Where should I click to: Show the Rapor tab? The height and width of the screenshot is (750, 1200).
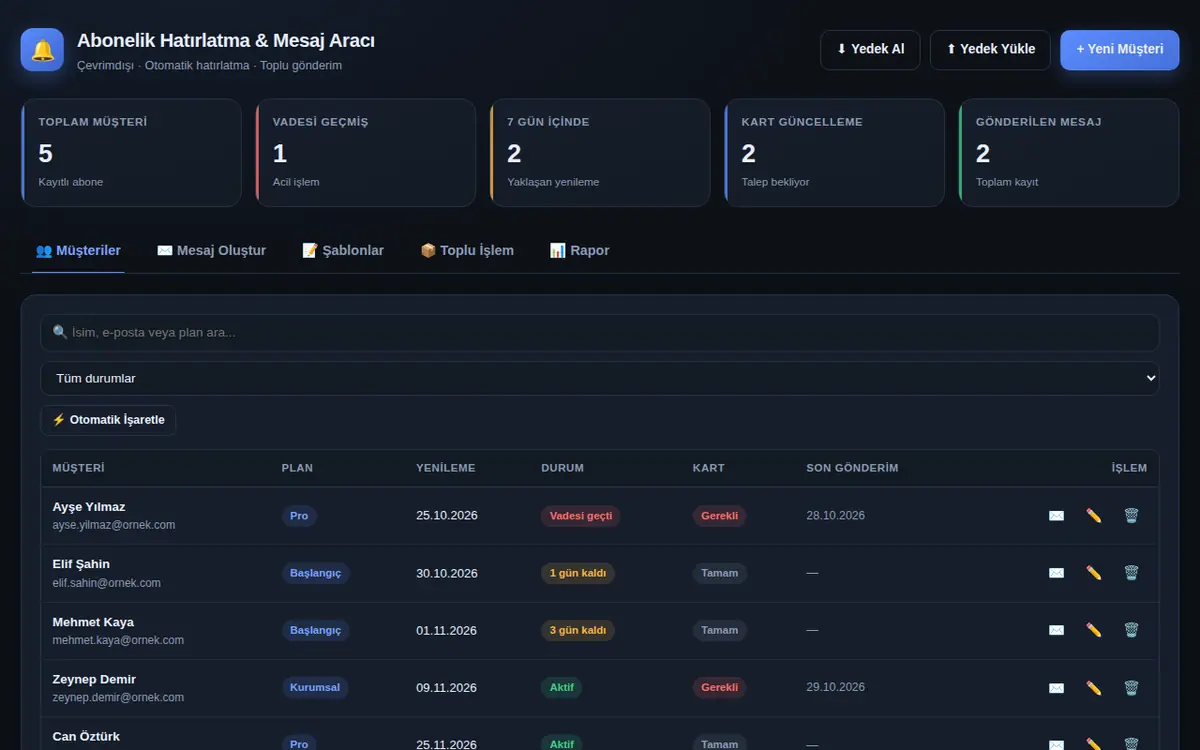point(580,251)
